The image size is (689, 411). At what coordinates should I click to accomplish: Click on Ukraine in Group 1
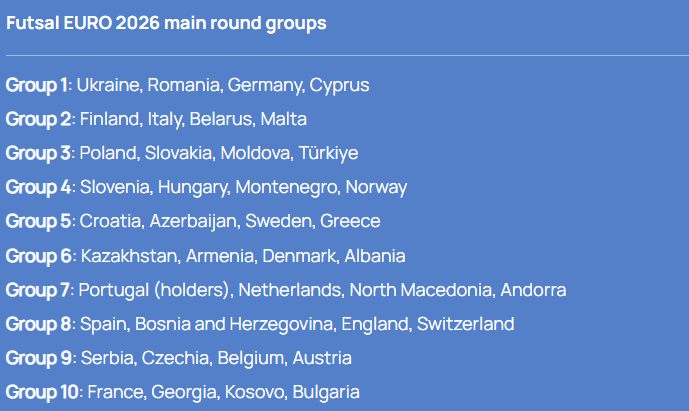[107, 85]
